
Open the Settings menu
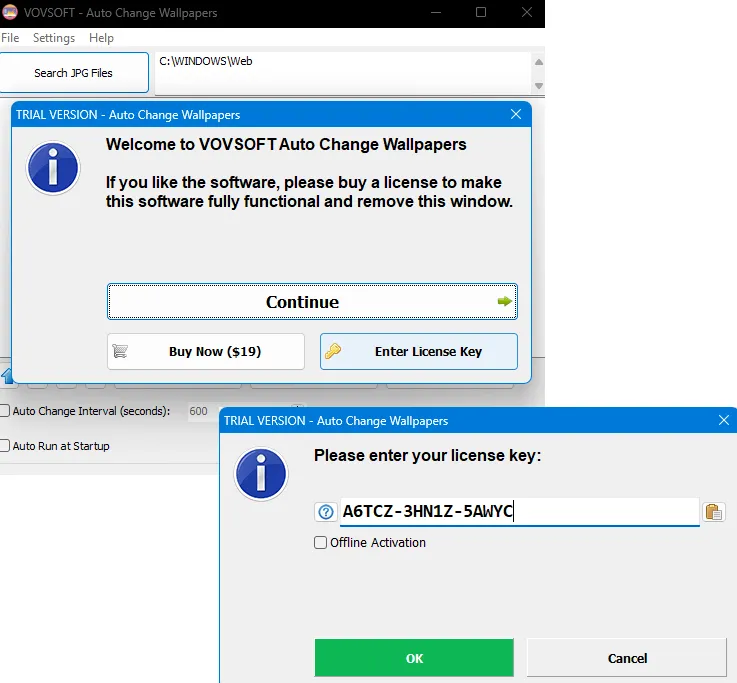coord(54,38)
